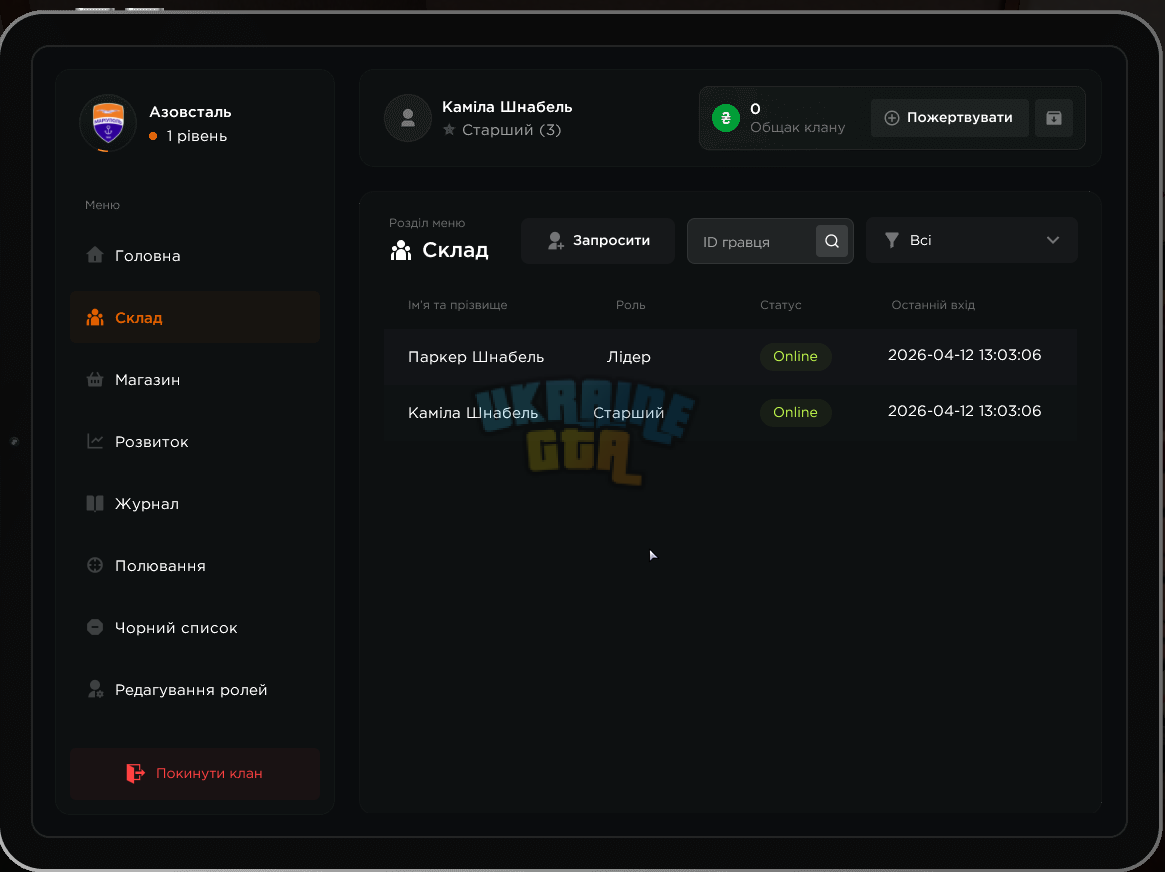The width and height of the screenshot is (1165, 872).
Task: Click the Запросити invite button
Action: pyautogui.click(x=598, y=241)
